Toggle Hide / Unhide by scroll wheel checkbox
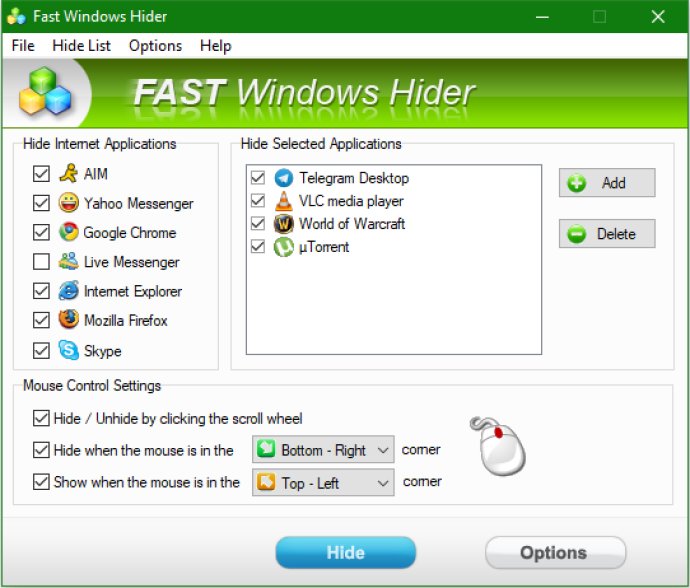This screenshot has width=690, height=588. pyautogui.click(x=41, y=418)
